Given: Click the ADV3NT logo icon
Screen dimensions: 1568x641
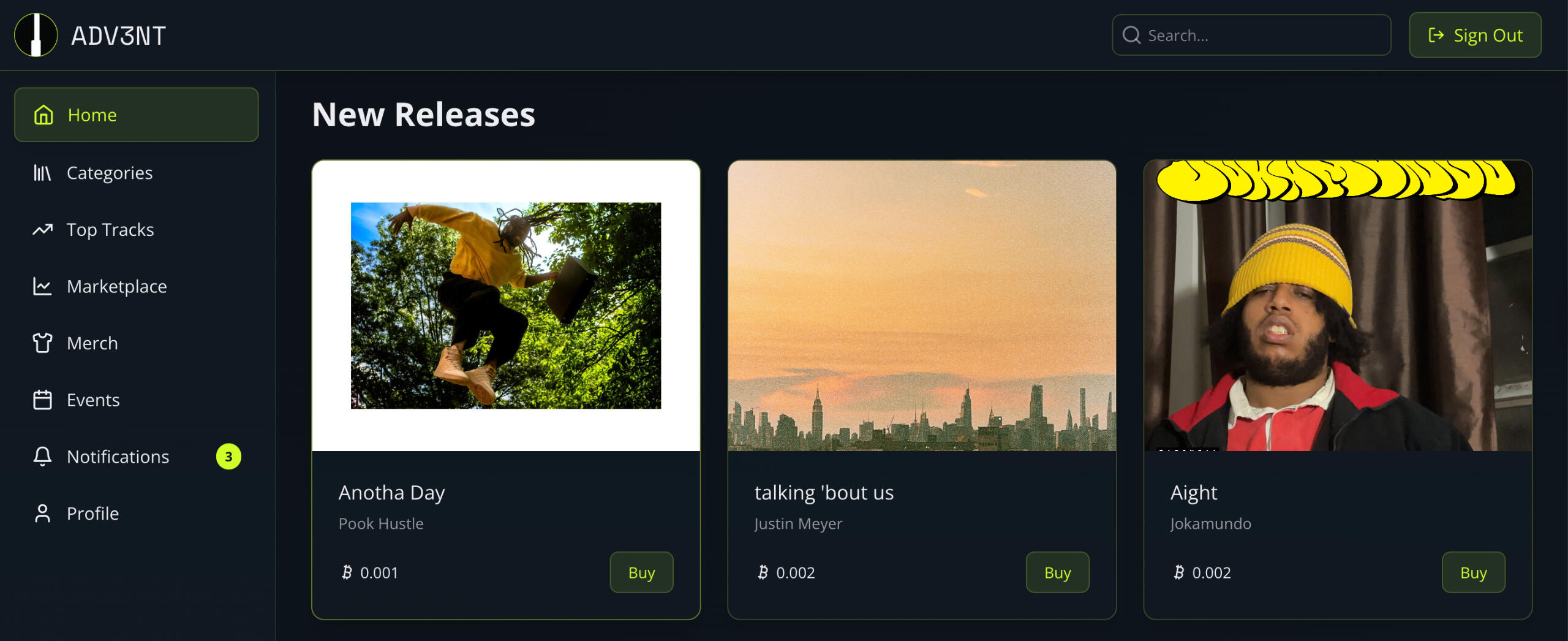Looking at the screenshot, I should tap(36, 35).
